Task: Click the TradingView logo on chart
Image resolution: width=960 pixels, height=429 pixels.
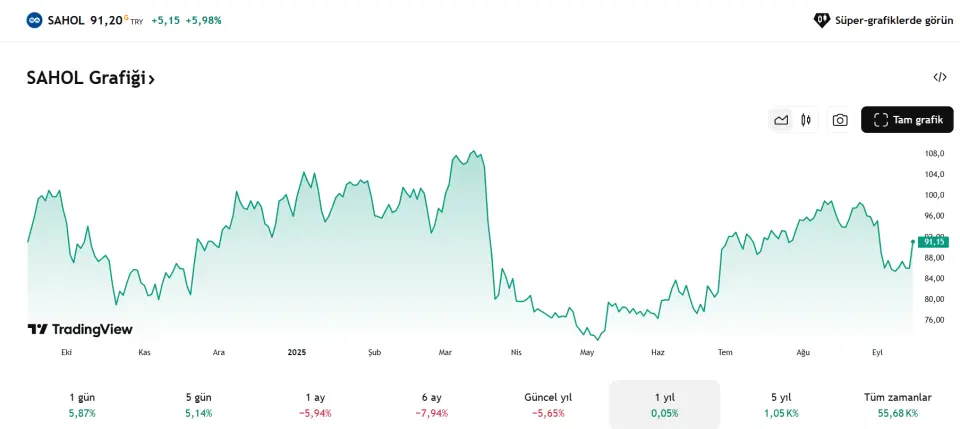Action: 80,329
